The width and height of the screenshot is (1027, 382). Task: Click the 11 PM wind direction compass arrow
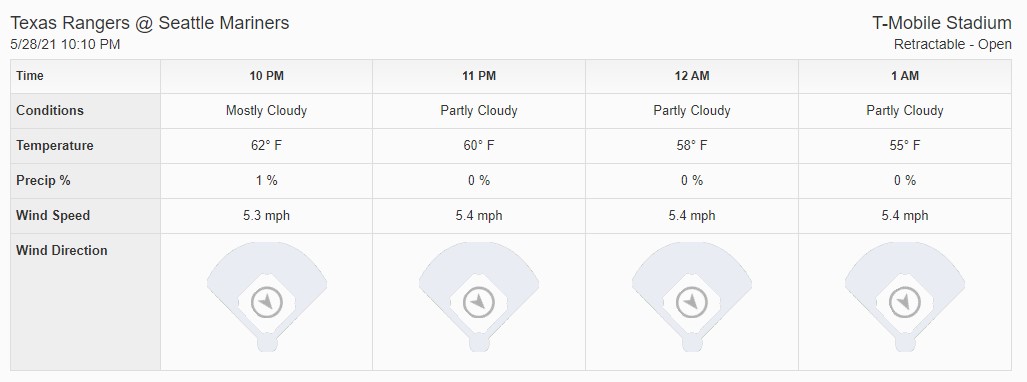coord(479,303)
